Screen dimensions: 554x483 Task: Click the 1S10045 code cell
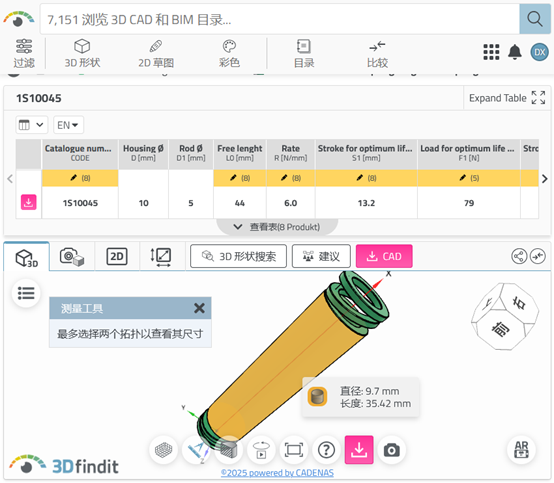(x=80, y=203)
